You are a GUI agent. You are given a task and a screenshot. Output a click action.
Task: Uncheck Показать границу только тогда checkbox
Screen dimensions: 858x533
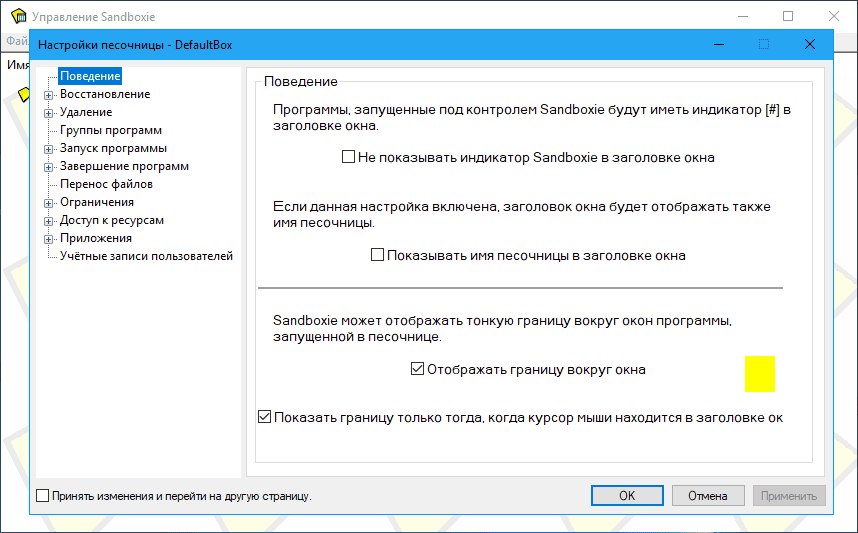(x=265, y=417)
